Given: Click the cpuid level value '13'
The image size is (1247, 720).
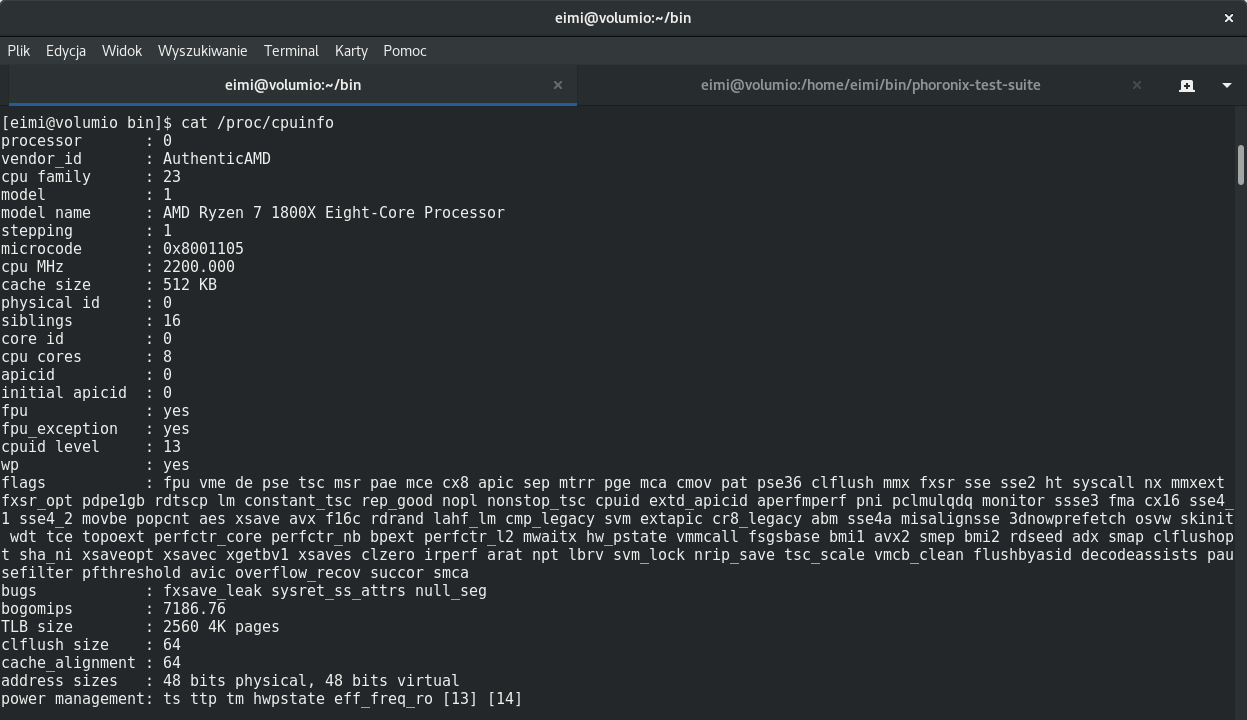Looking at the screenshot, I should pyautogui.click(x=172, y=446).
